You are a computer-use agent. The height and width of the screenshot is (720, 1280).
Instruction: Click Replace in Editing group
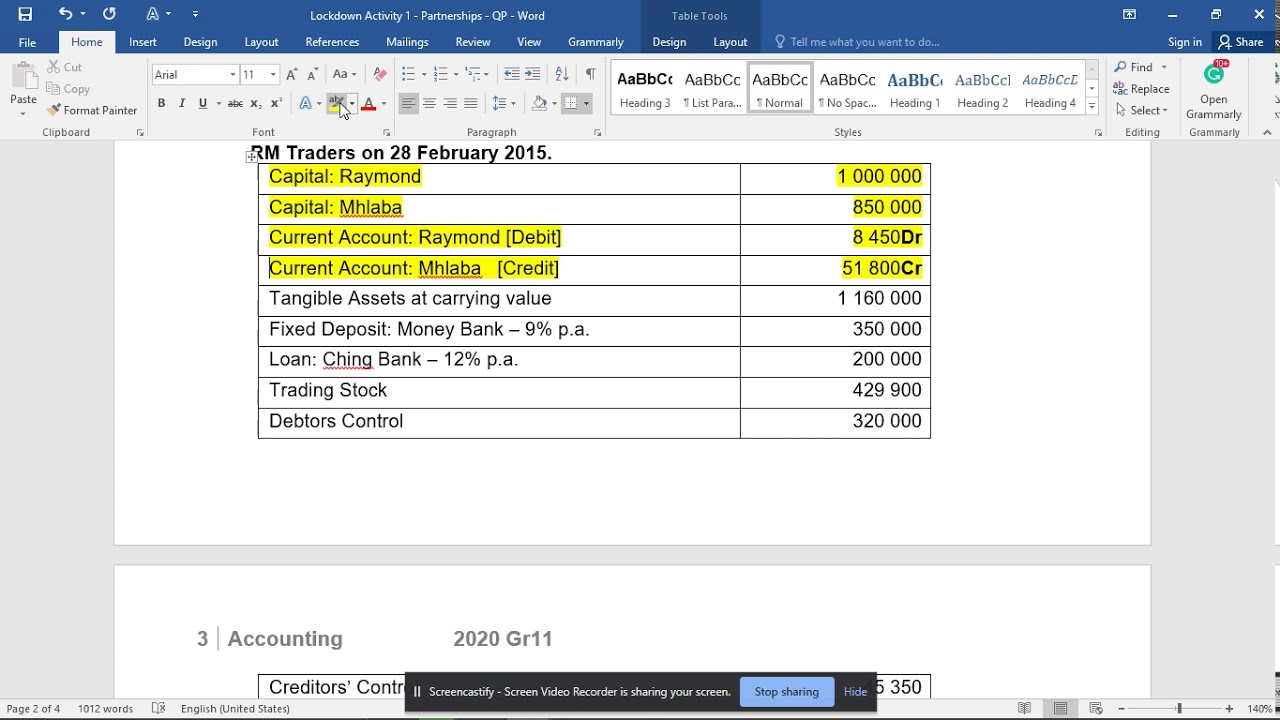(x=1141, y=89)
